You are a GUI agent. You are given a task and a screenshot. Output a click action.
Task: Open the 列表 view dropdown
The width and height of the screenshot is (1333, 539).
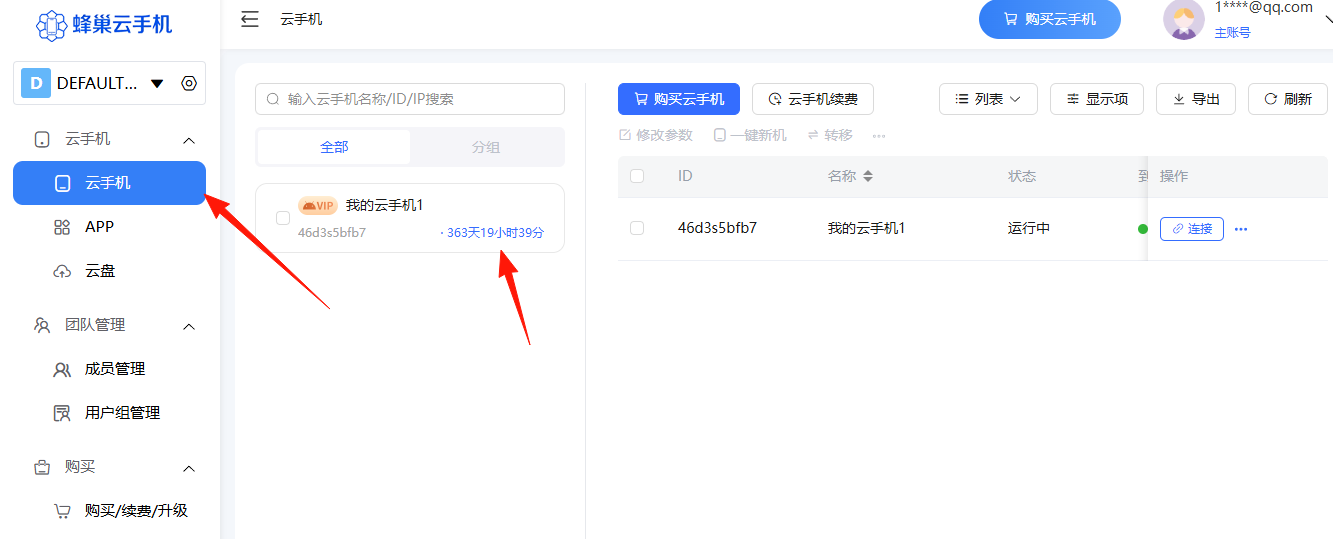tap(988, 99)
